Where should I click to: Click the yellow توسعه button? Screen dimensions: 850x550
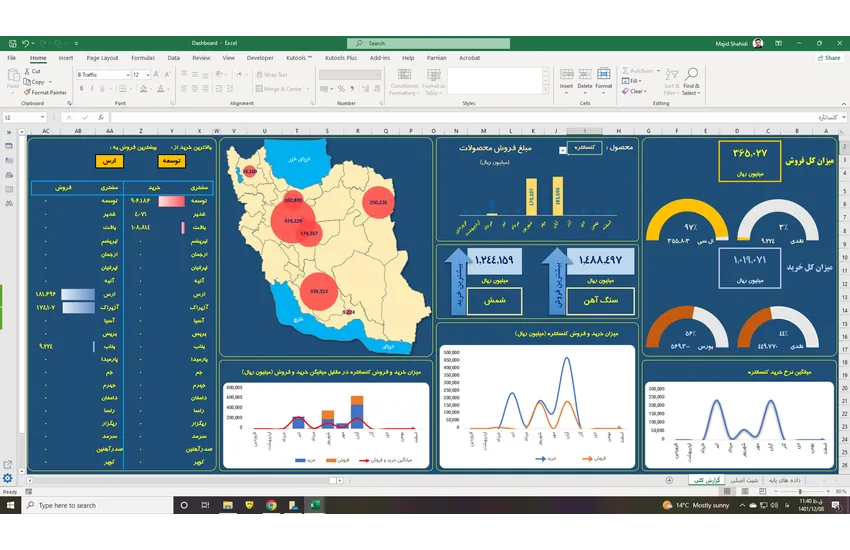(171, 161)
